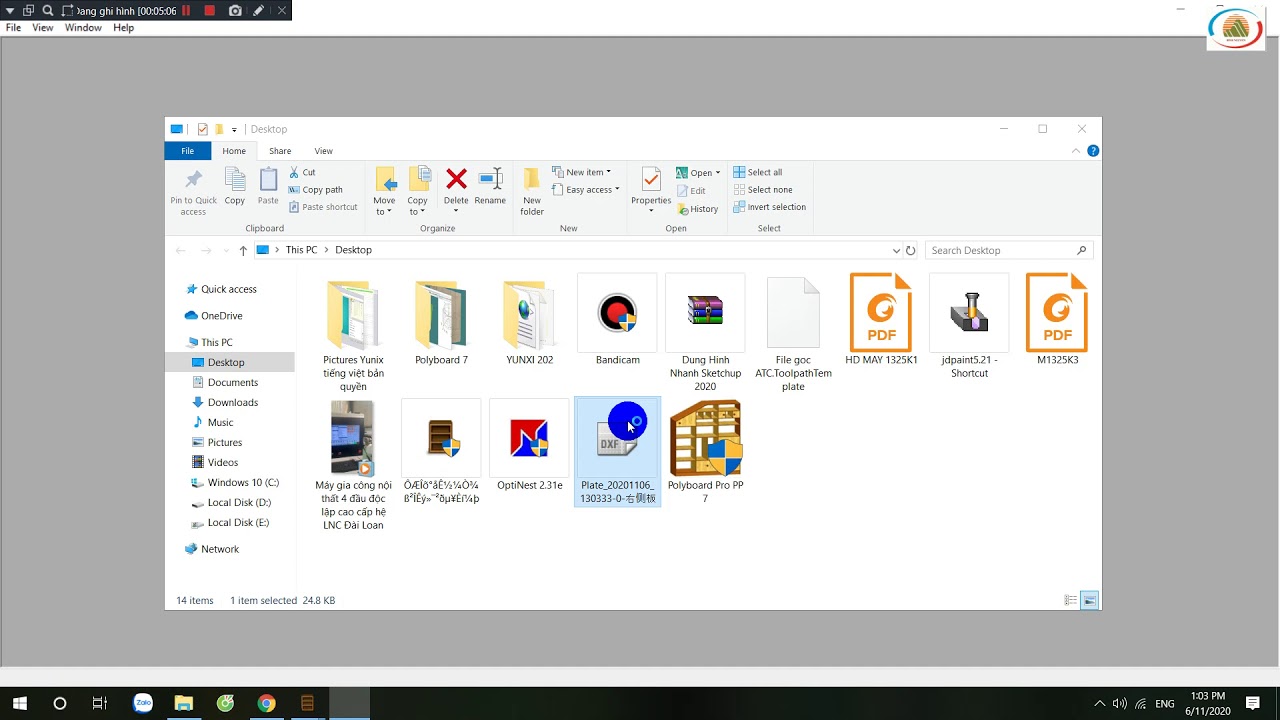Select the Polyboard 7 folder
1280x720 pixels.
441,320
